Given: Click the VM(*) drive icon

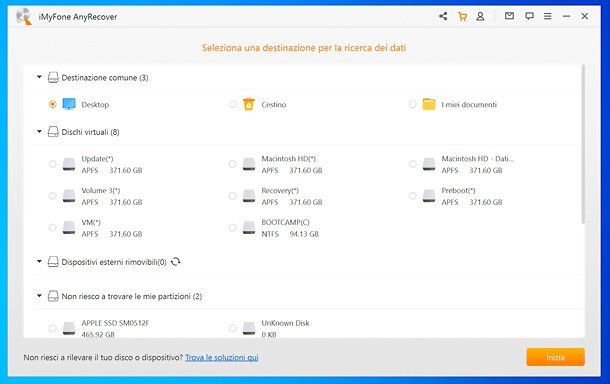Looking at the screenshot, I should pyautogui.click(x=69, y=228).
